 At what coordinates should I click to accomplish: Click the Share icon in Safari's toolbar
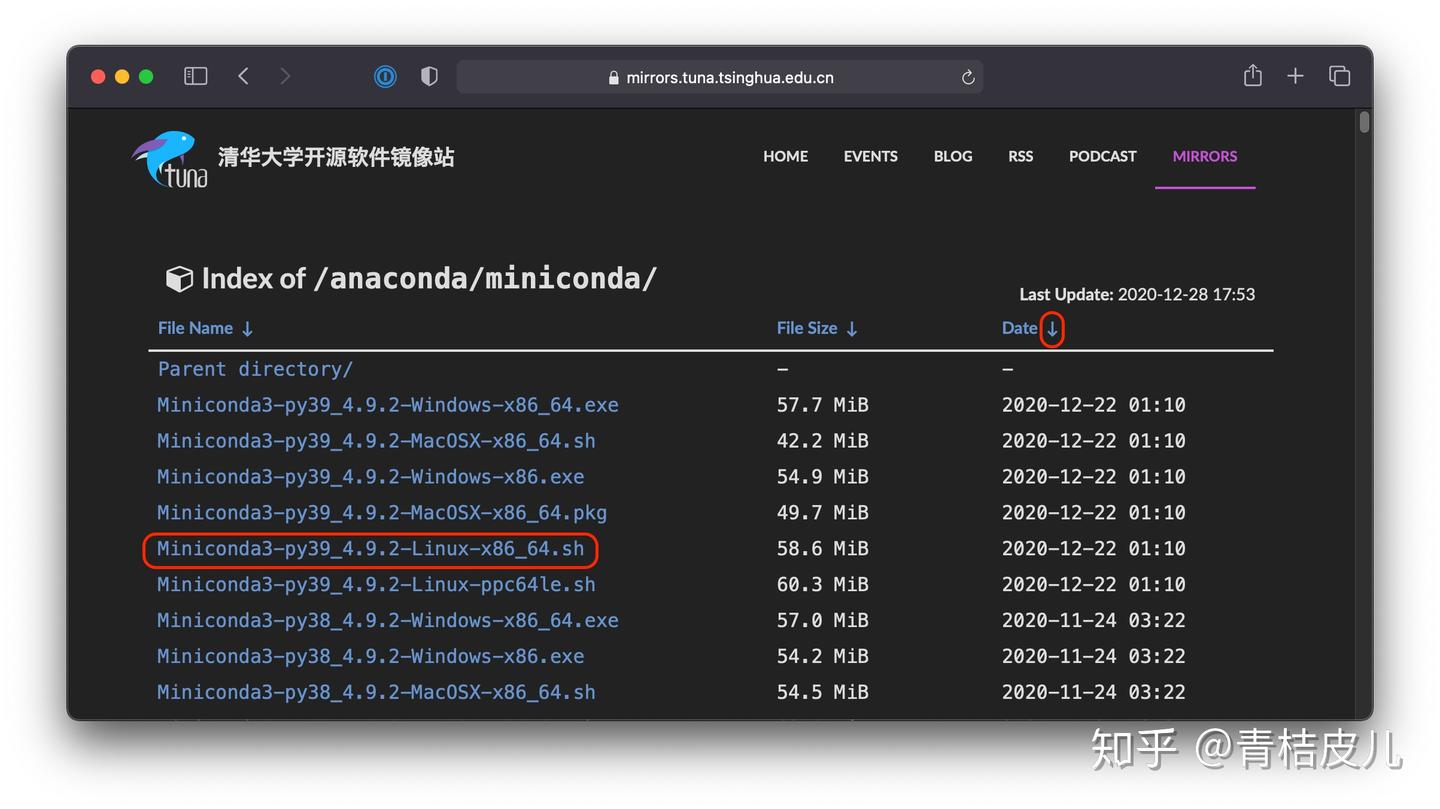[1252, 75]
